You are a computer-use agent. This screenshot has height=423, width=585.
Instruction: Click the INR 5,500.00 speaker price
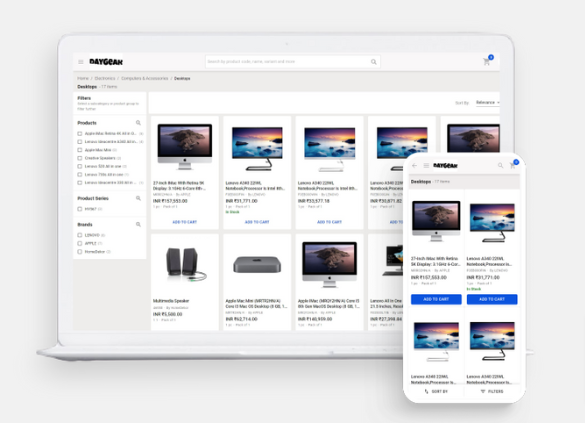tap(168, 314)
